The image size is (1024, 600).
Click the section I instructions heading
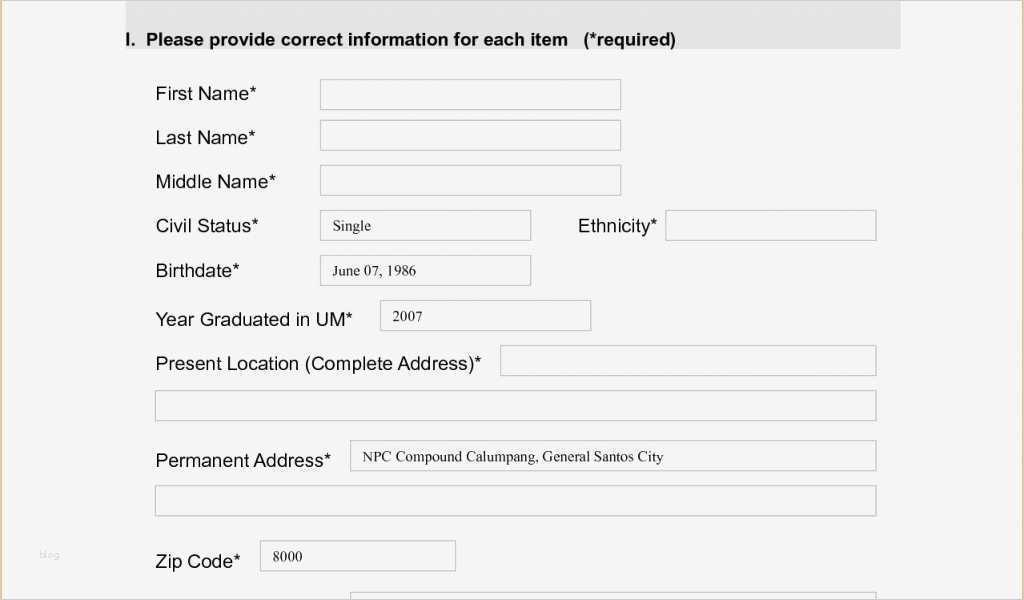pos(400,40)
